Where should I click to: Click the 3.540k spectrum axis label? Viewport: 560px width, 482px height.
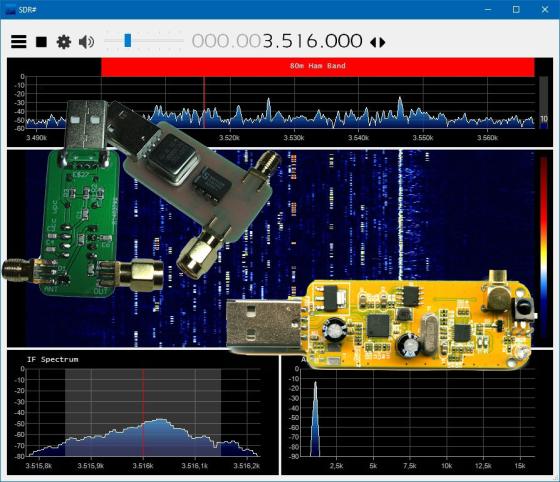(359, 138)
